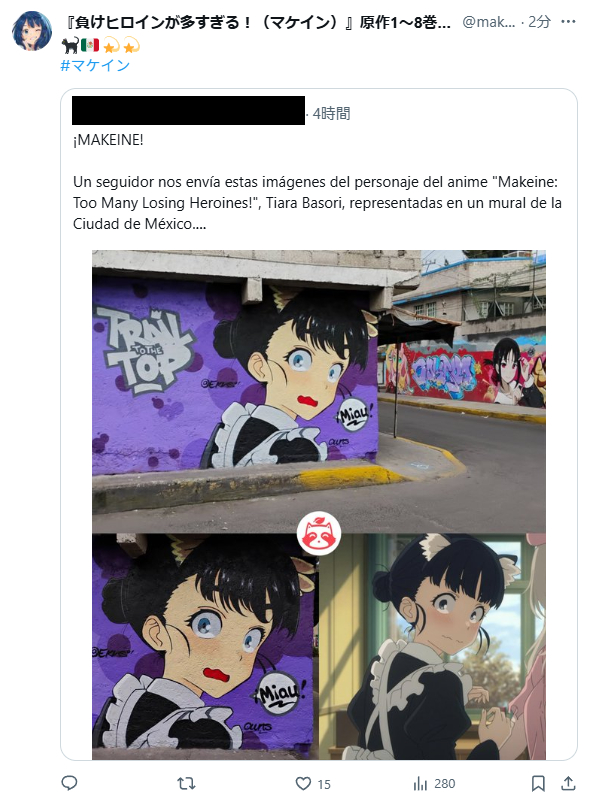Open the anime screenshot of the maid character
Viewport: 590px width, 798px height.
point(433,646)
